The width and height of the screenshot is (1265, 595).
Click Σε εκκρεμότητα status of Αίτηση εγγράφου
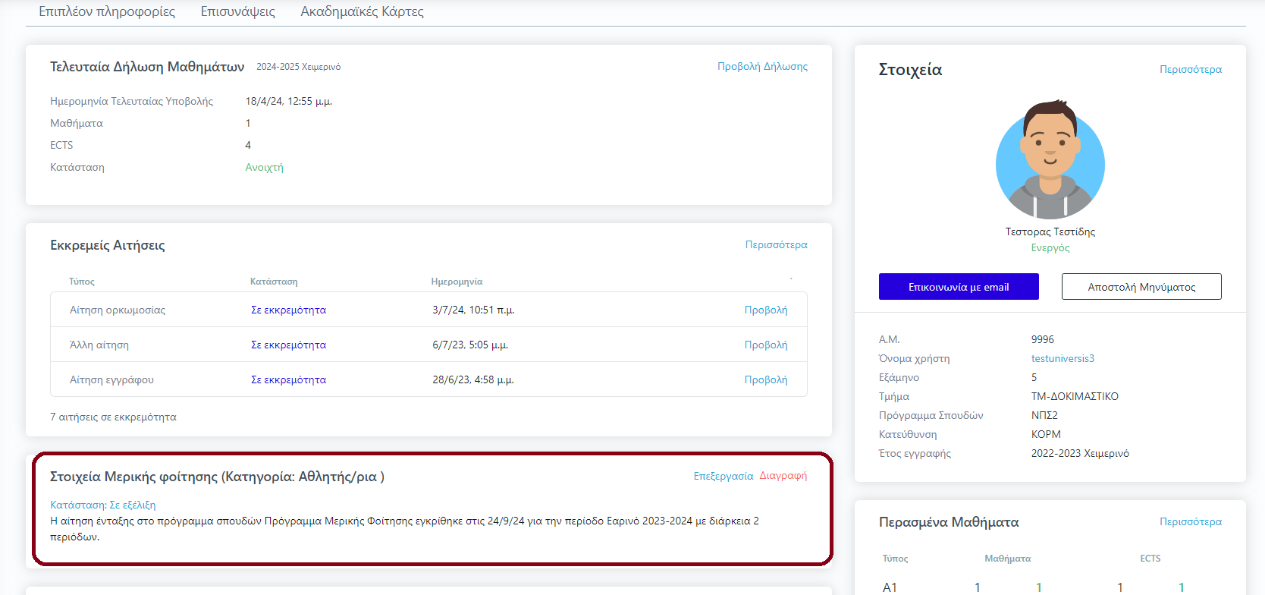(288, 380)
